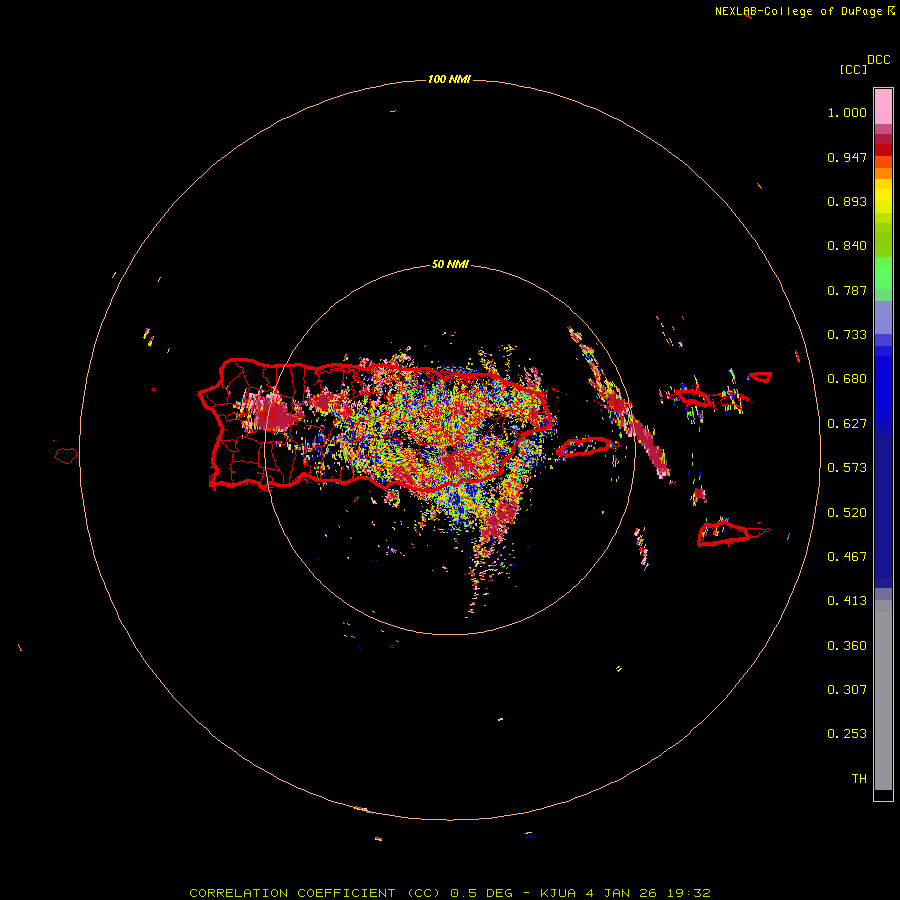Click the Correlation Coefficient caption at the bottom
900x900 pixels.
tap(449, 893)
